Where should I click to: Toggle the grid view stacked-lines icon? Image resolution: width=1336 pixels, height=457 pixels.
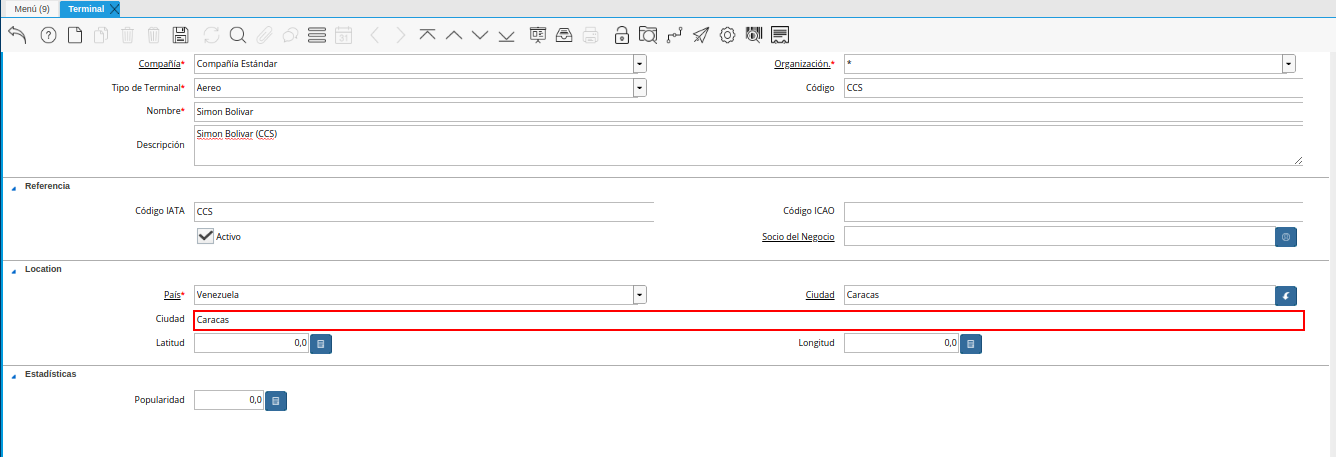(317, 35)
